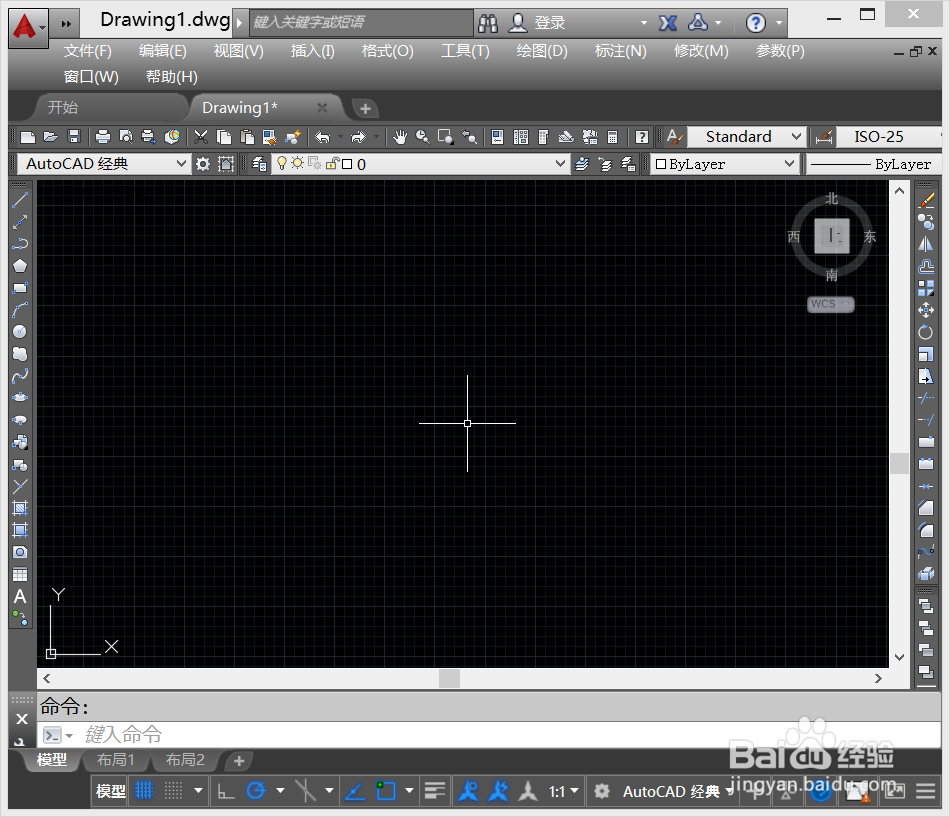The width and height of the screenshot is (950, 817).
Task: Select the Arc drawing tool
Action: coord(20,310)
